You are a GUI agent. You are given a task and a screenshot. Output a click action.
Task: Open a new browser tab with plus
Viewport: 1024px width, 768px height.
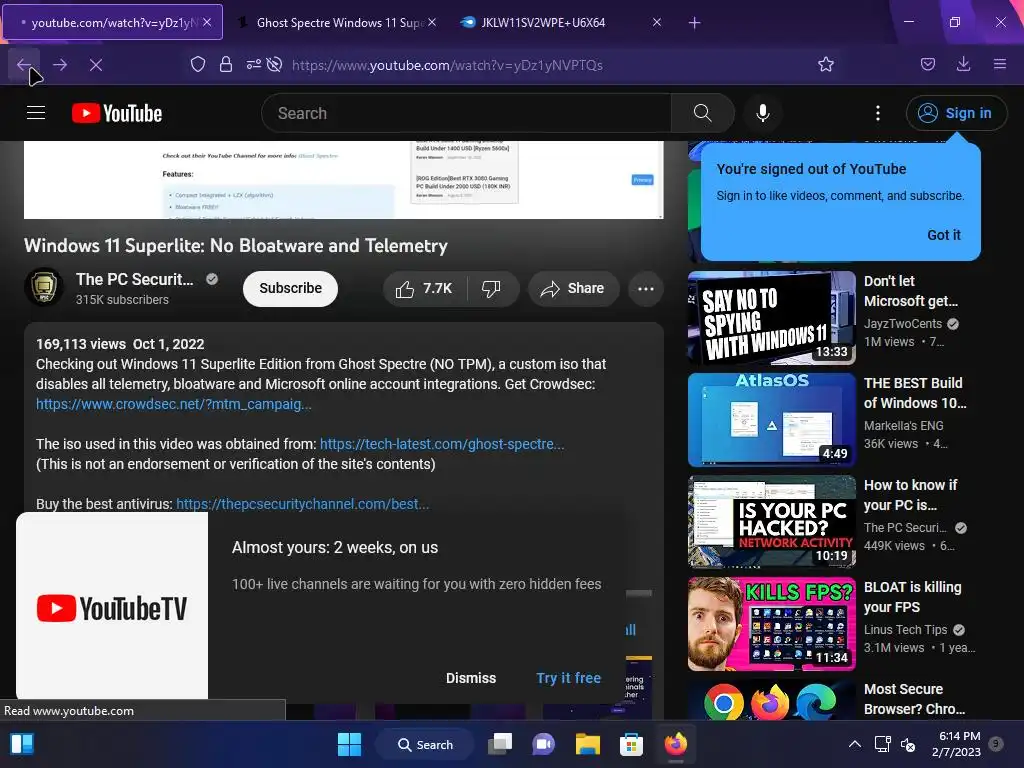pyautogui.click(x=694, y=23)
